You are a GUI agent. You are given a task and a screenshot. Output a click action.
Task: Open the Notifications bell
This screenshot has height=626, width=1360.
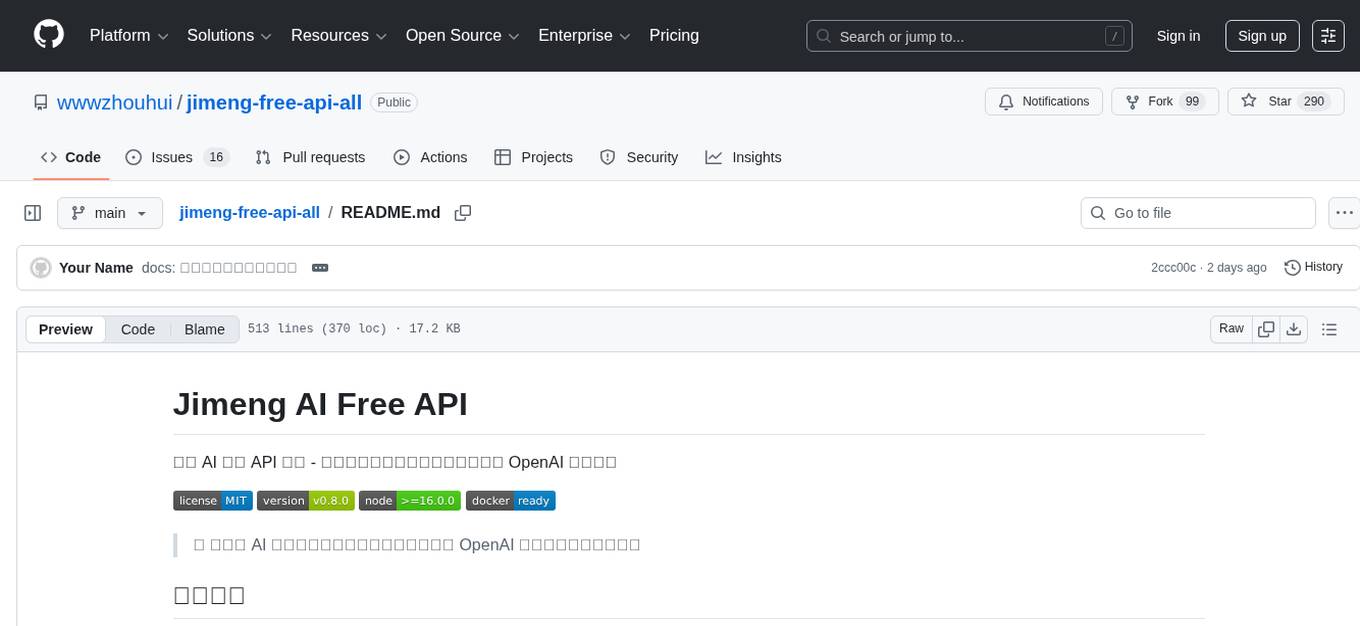(x=1043, y=101)
